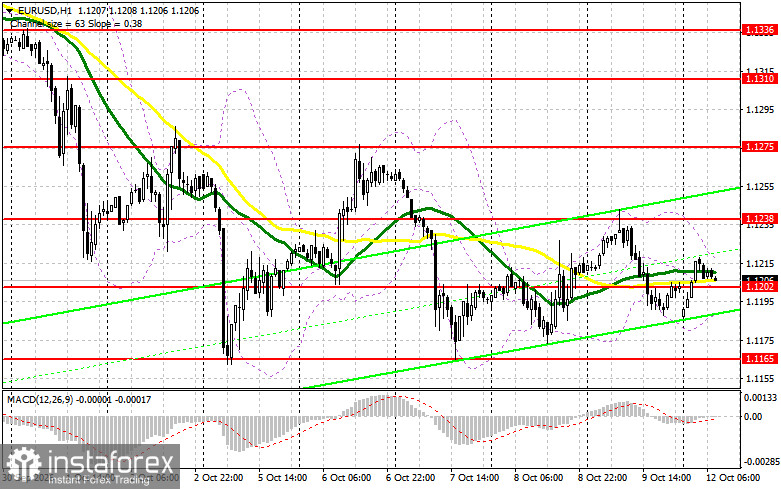Click the red 1.1238 resistance level label
781x489 pixels.
tap(760, 219)
